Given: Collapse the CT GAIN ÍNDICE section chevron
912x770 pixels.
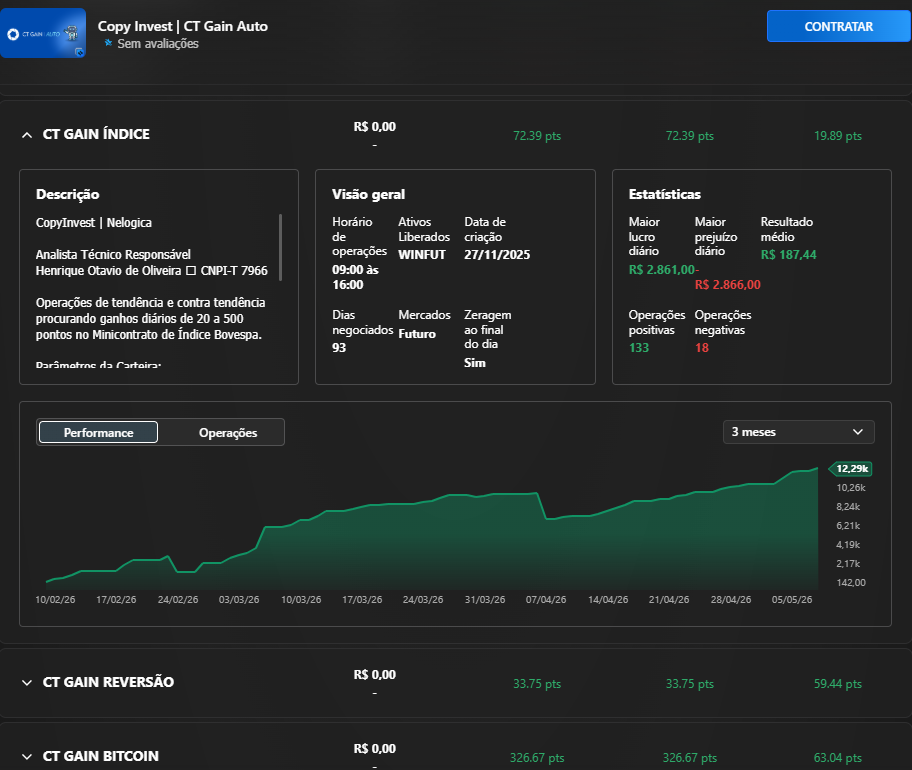Looking at the screenshot, I should pyautogui.click(x=27, y=135).
